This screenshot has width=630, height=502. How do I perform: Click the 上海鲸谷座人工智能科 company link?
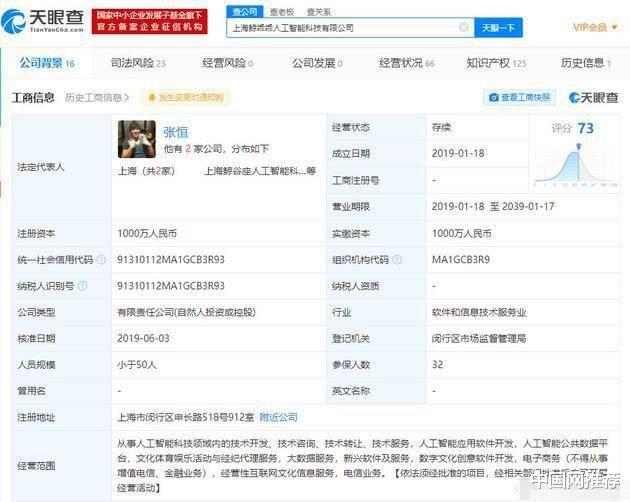[x=260, y=171]
